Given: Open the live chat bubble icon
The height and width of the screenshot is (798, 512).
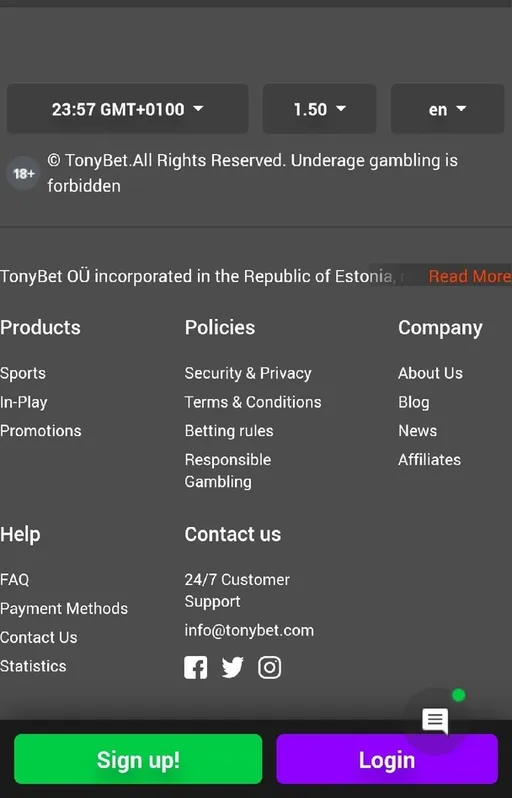Looking at the screenshot, I should (x=435, y=721).
